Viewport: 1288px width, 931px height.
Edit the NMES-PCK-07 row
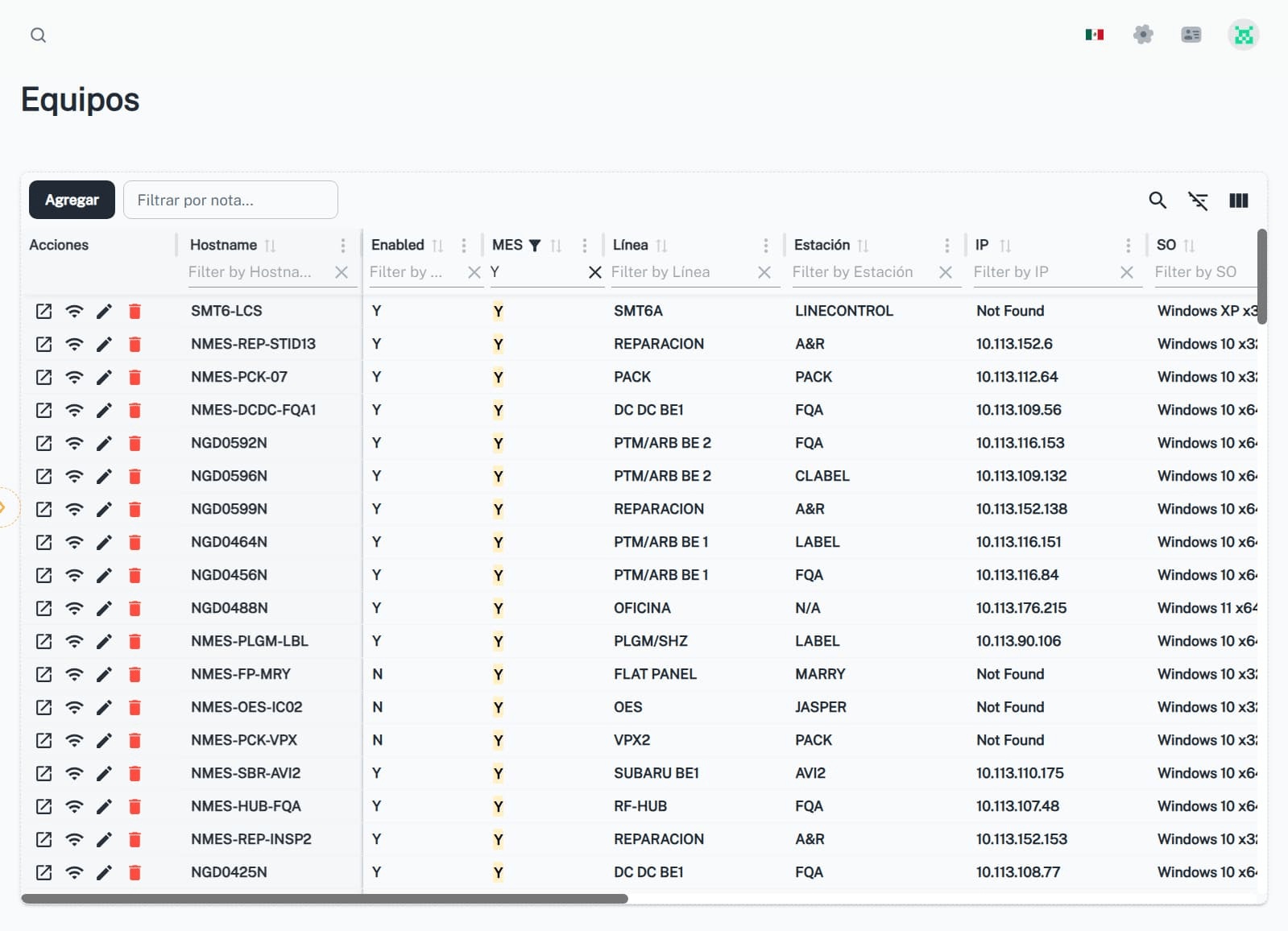(104, 377)
